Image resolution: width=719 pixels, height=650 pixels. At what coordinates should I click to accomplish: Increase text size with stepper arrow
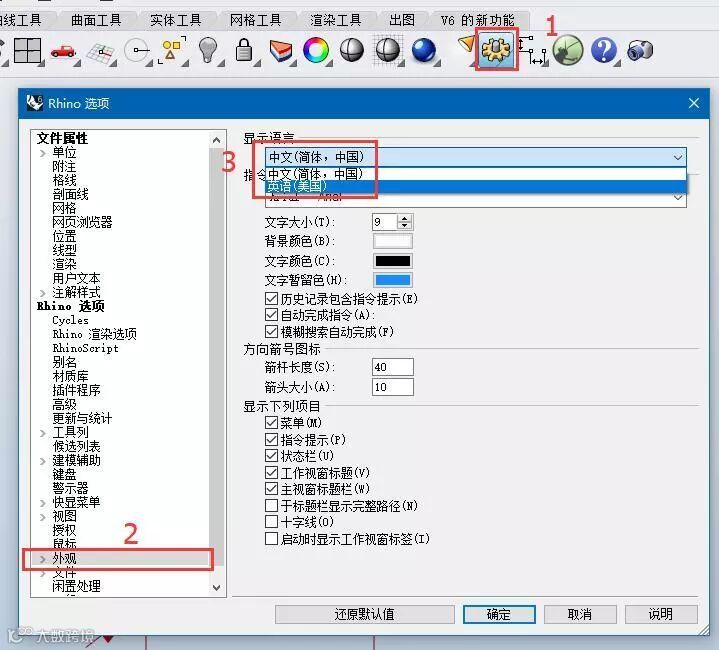coord(404,219)
